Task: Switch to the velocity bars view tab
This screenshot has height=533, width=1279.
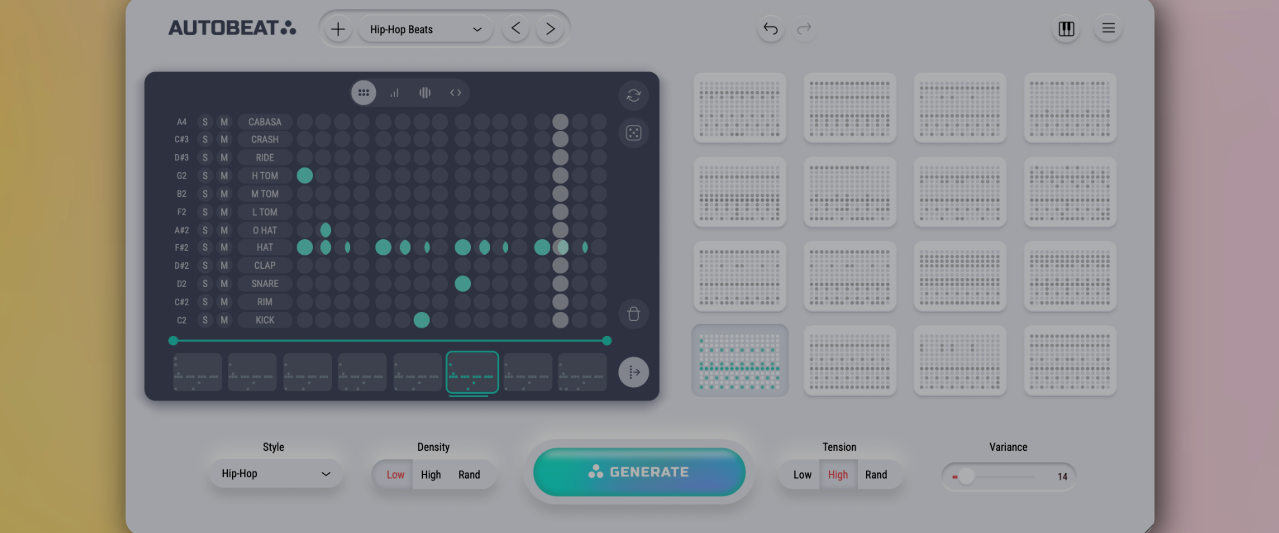Action: [x=394, y=93]
